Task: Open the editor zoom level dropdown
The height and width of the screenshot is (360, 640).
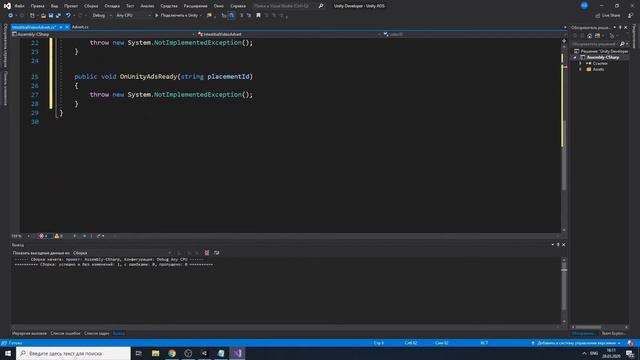Action: [x=21, y=236]
